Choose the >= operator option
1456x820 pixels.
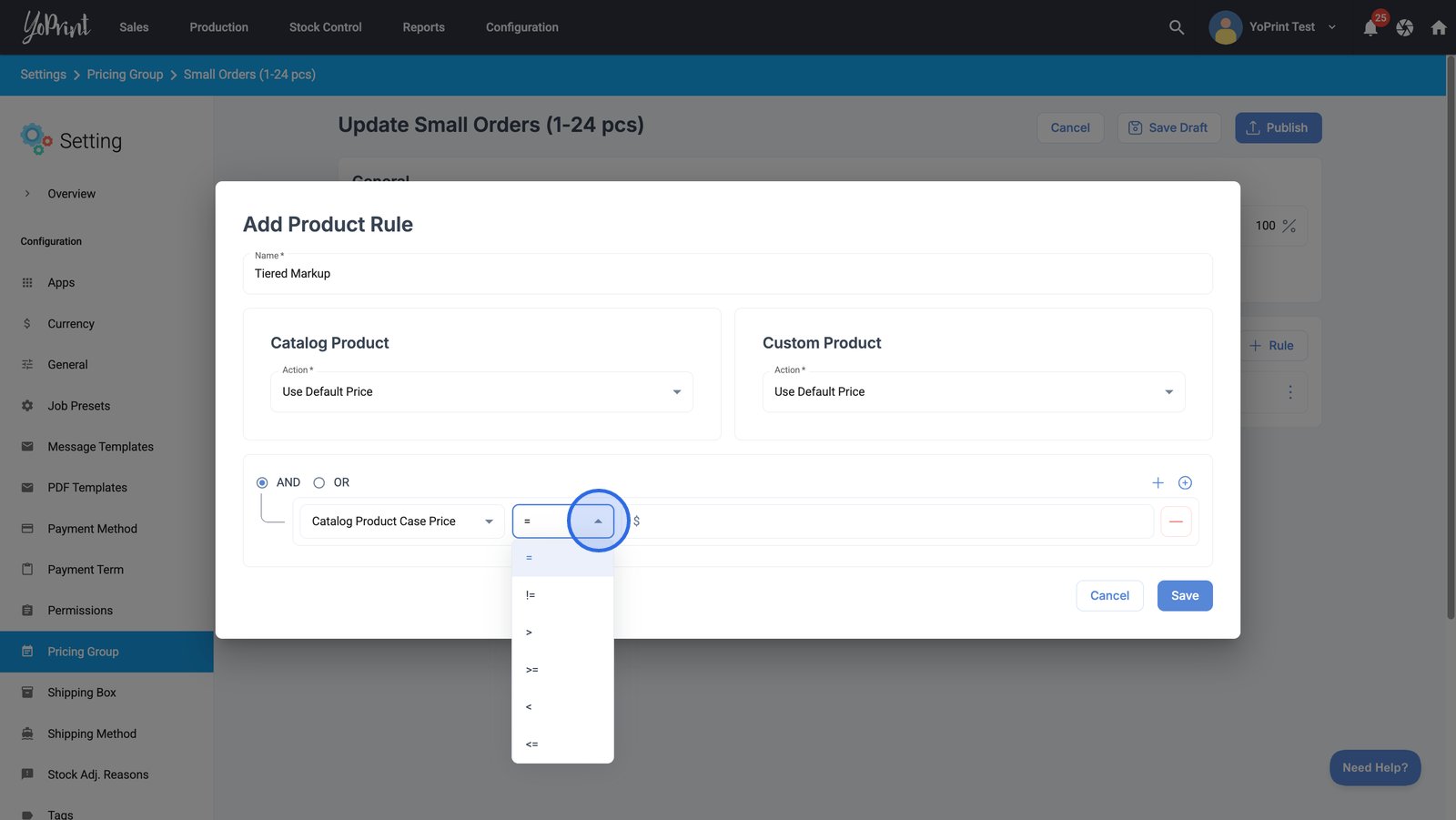pos(561,670)
